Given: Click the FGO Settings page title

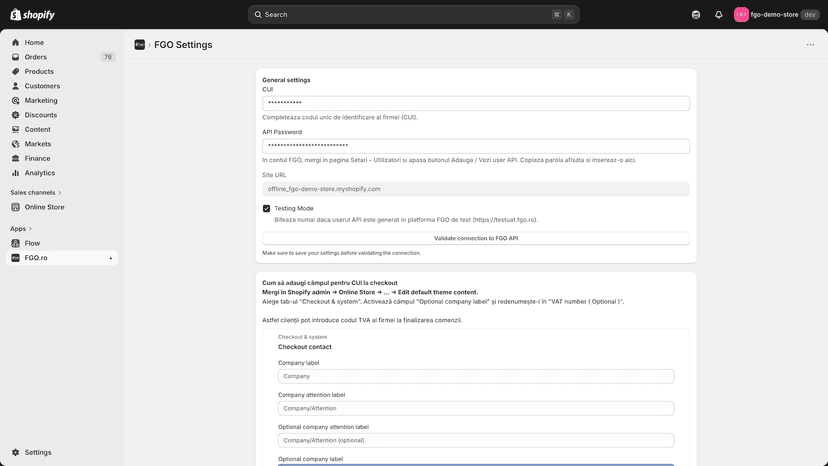Looking at the screenshot, I should [183, 45].
